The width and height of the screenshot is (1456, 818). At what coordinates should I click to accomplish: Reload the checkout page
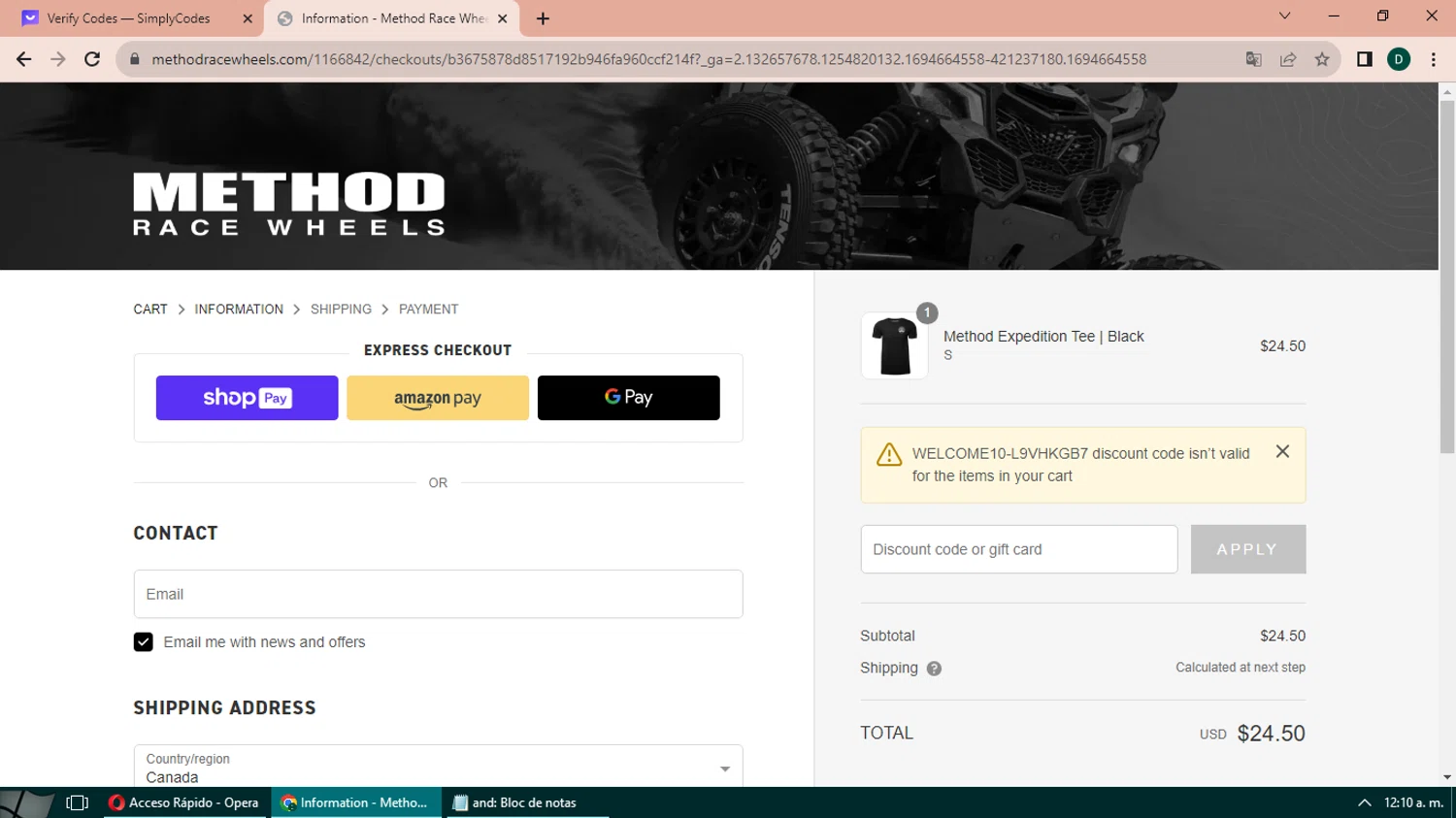tap(92, 59)
